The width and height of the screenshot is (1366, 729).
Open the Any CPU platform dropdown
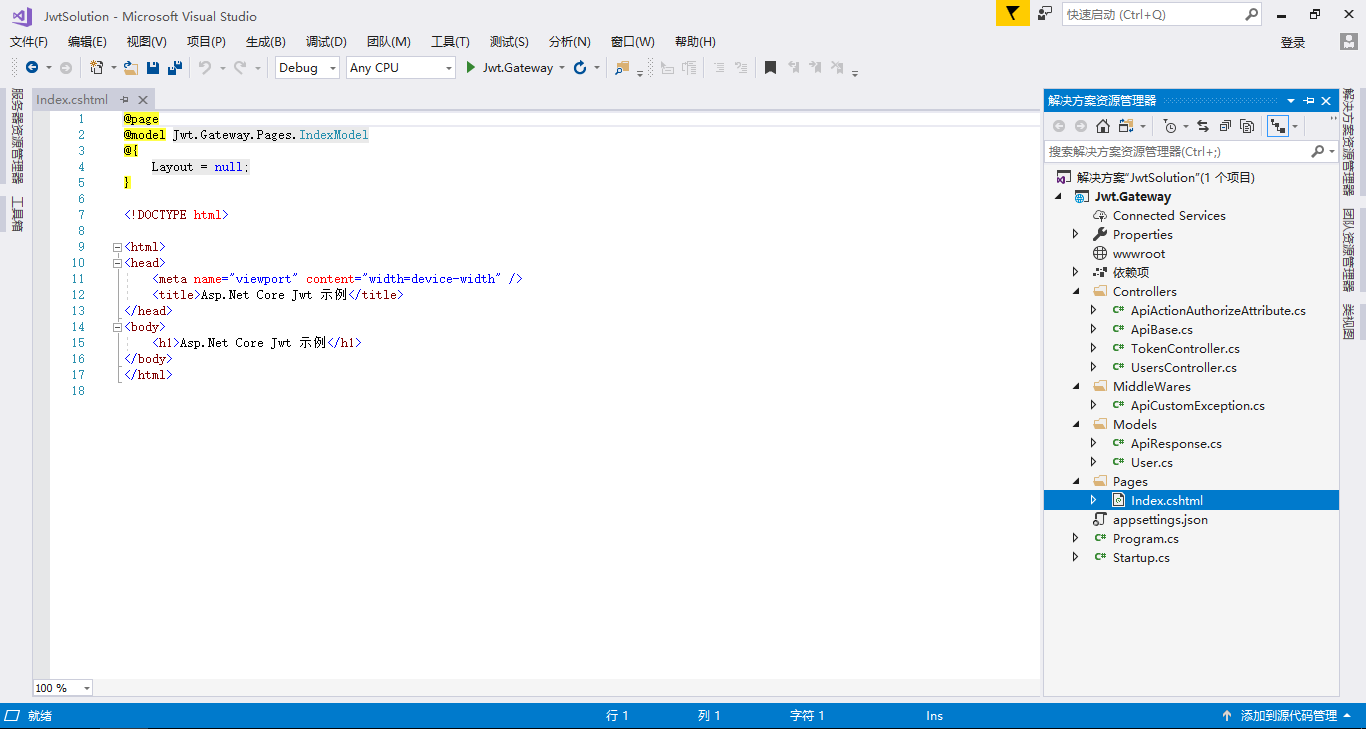(x=450, y=67)
